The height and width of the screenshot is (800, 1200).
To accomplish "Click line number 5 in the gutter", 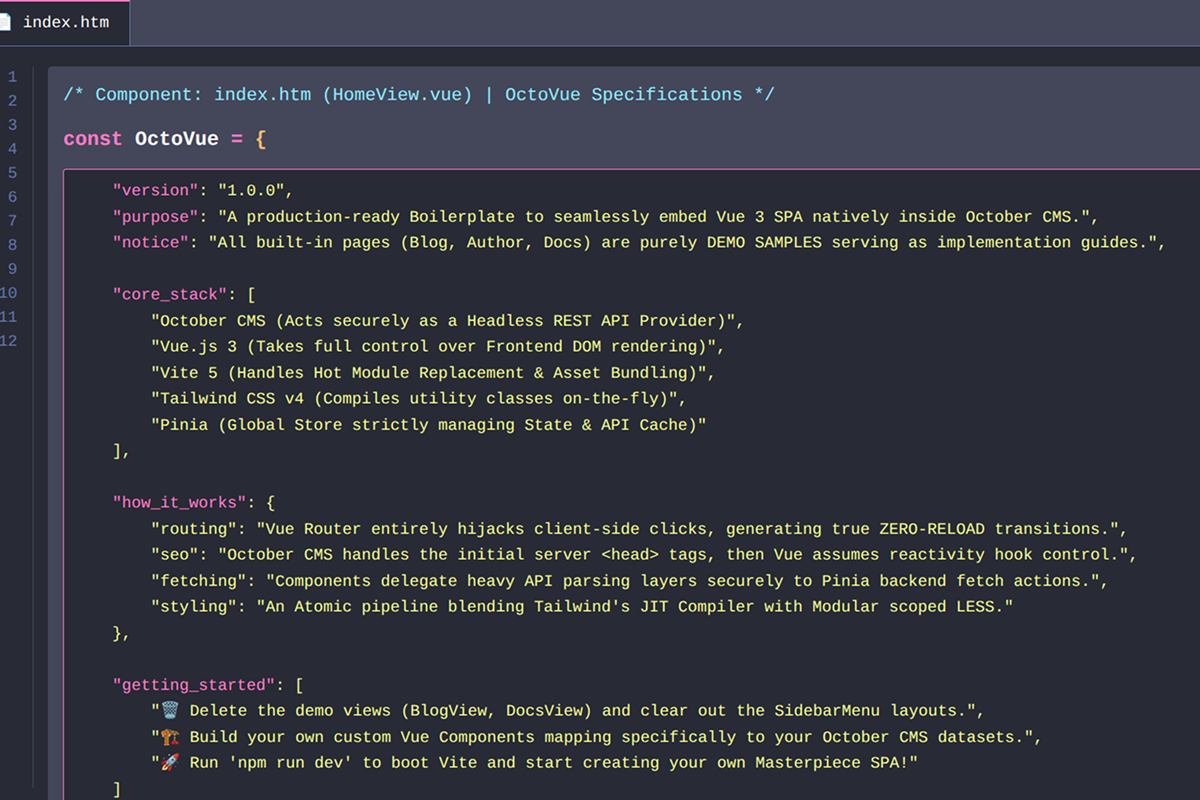I will pyautogui.click(x=12, y=173).
